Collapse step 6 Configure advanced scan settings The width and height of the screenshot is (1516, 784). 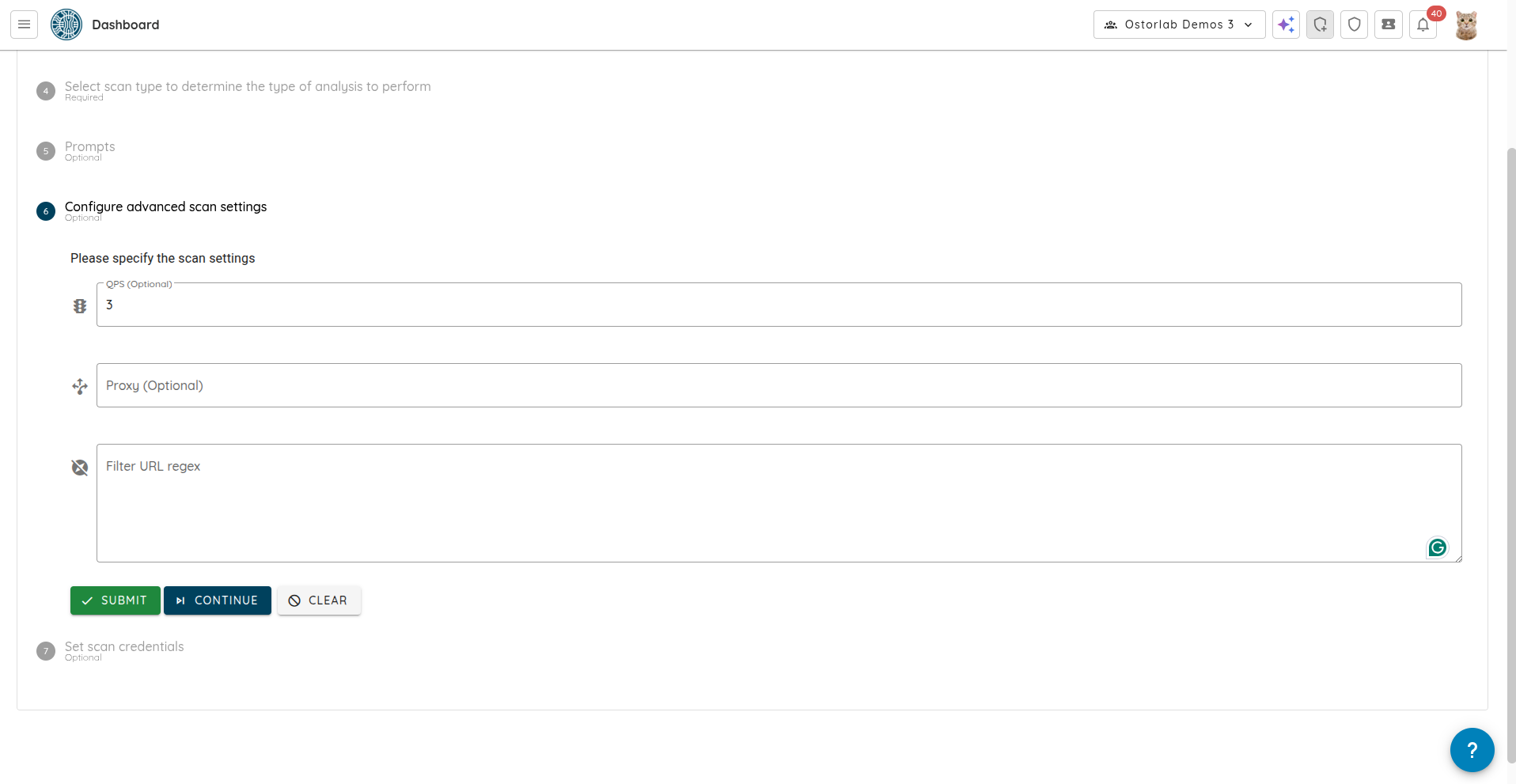coord(165,207)
